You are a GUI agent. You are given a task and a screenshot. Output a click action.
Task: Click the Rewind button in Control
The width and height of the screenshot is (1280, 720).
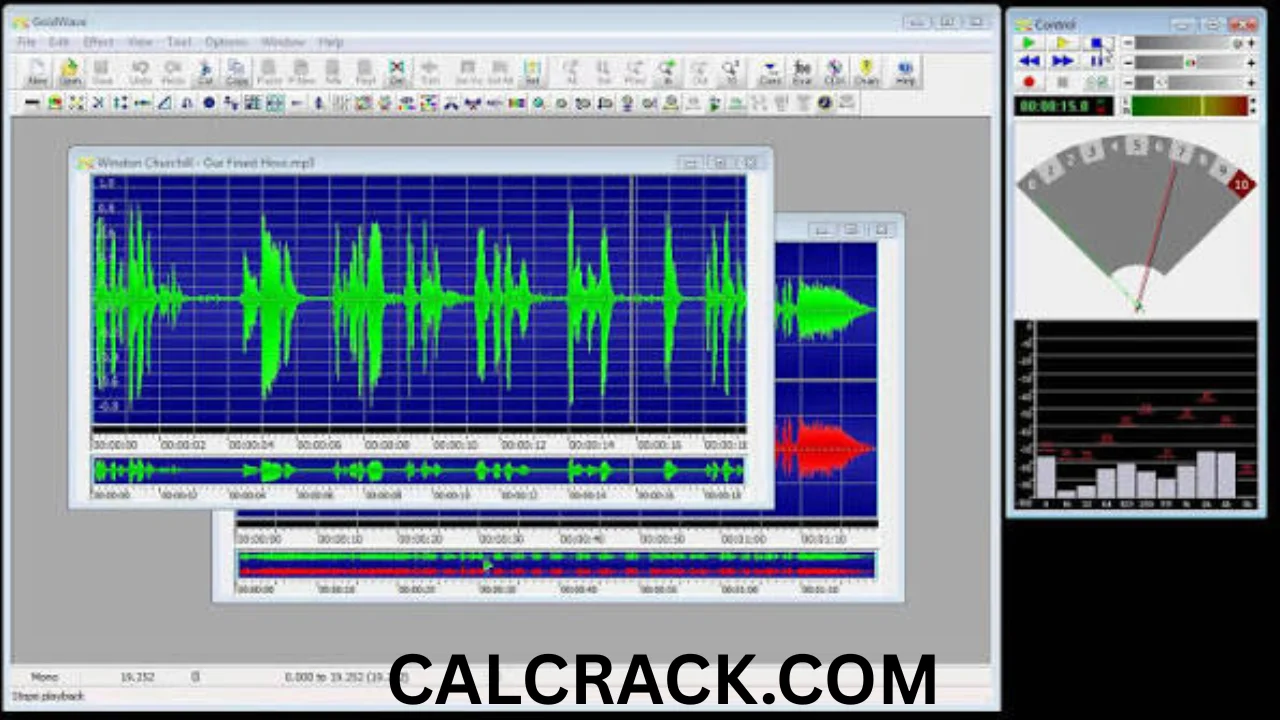[1029, 62]
